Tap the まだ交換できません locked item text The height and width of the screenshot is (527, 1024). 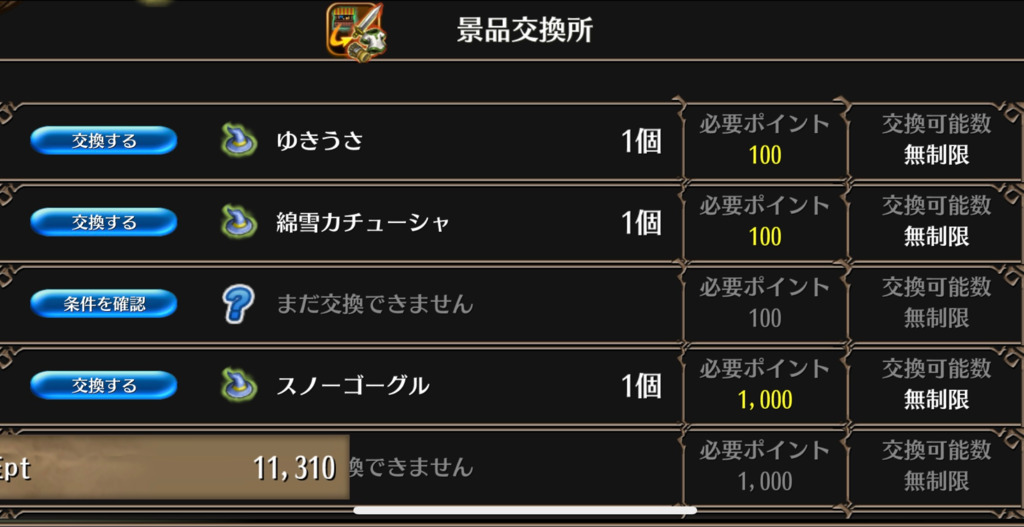(375, 304)
